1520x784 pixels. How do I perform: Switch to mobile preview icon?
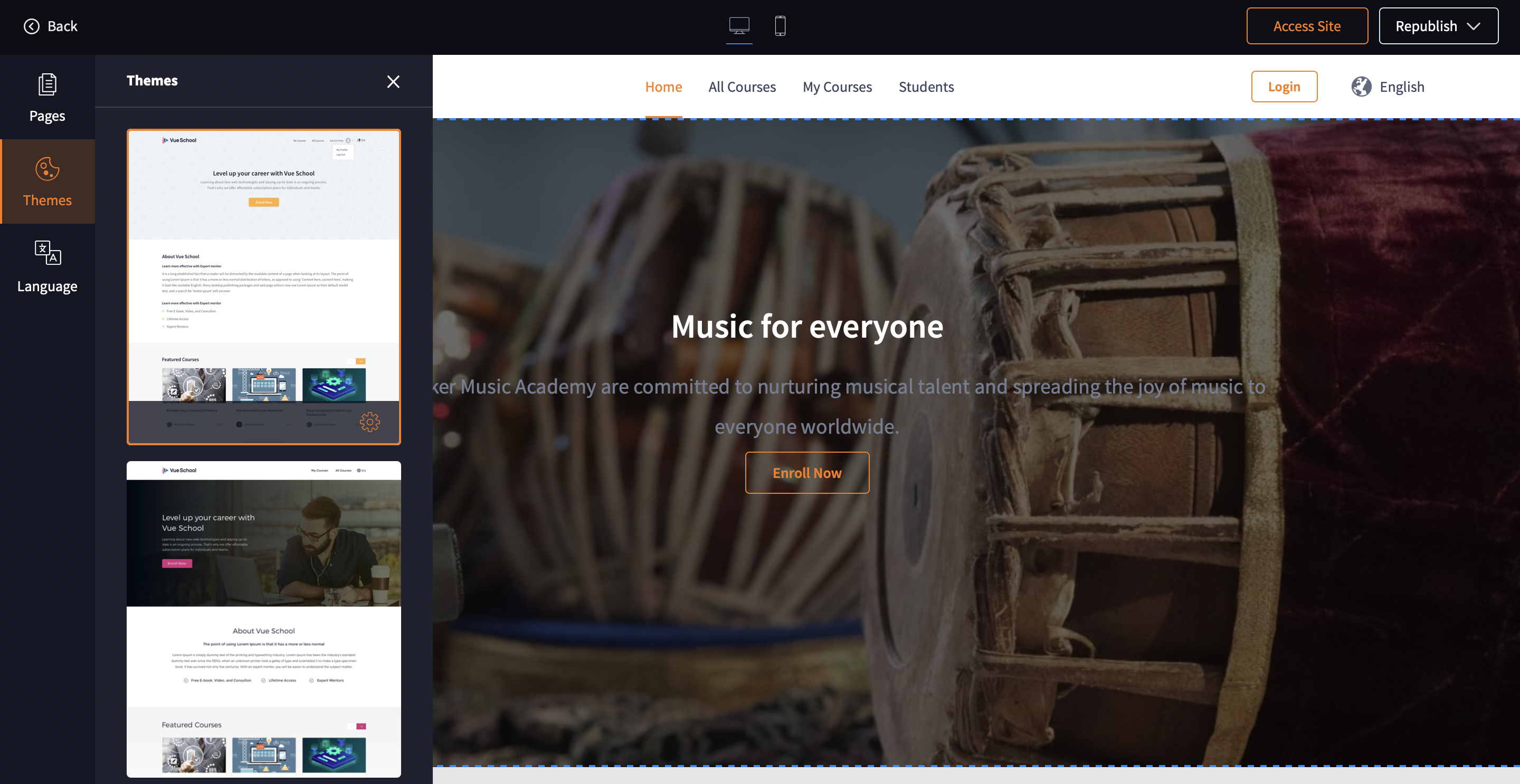(x=780, y=26)
